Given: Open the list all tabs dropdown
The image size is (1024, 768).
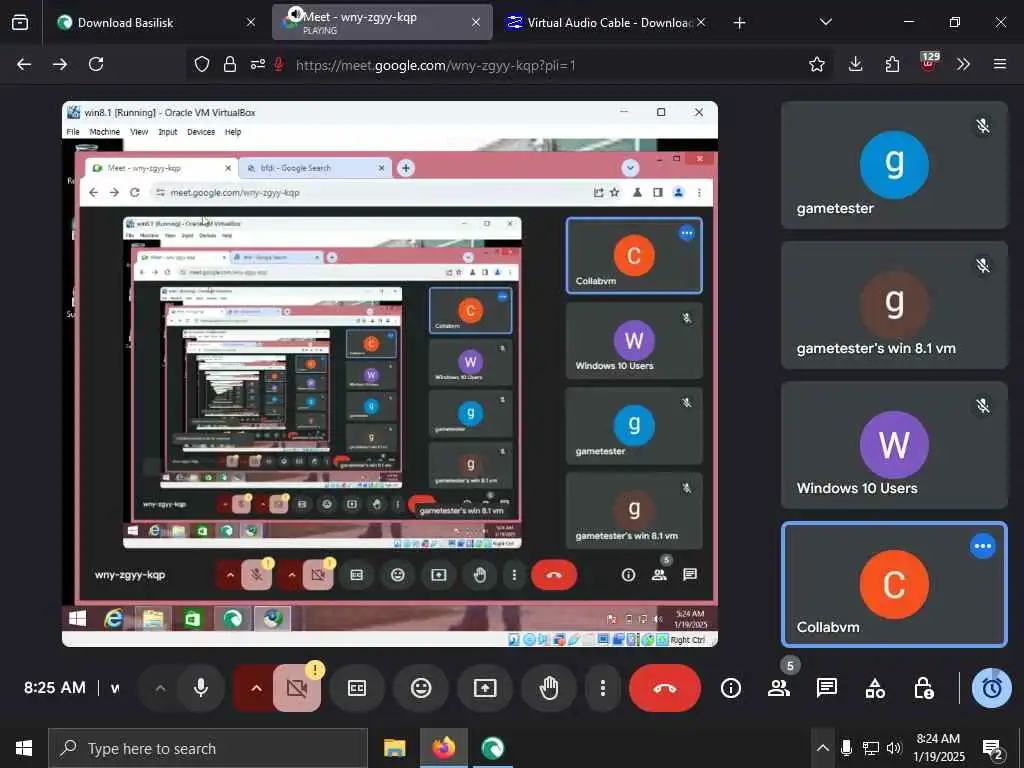Looking at the screenshot, I should 825,22.
